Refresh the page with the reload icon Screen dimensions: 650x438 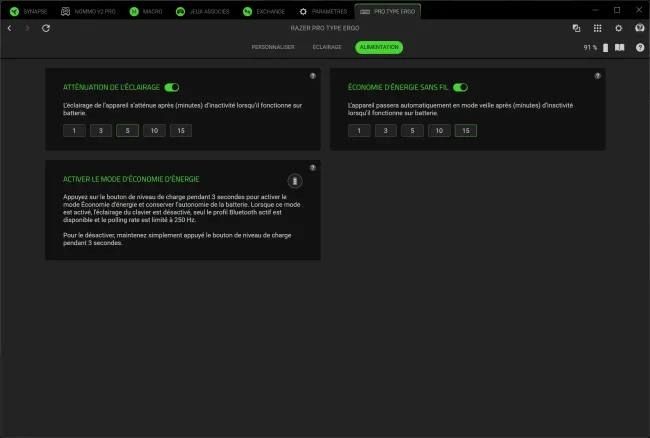pyautogui.click(x=46, y=28)
